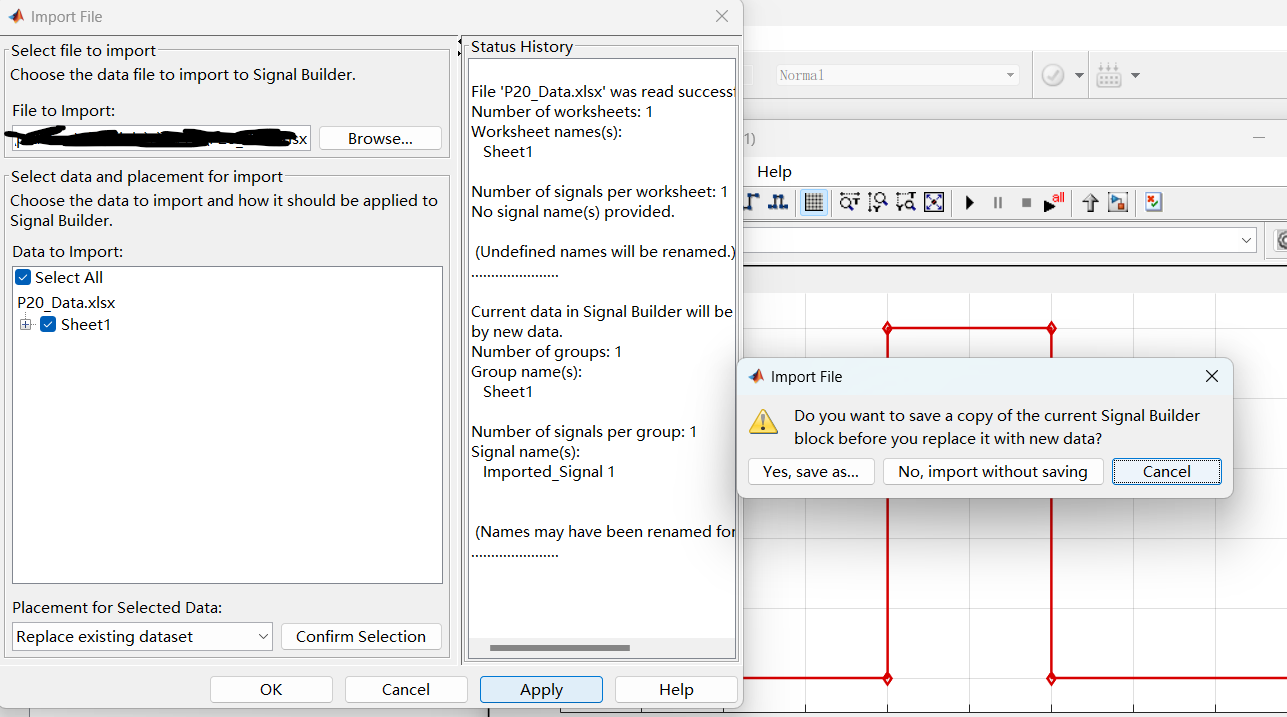Click the Sheet1 label in data tree
The height and width of the screenshot is (717, 1287).
coord(86,324)
